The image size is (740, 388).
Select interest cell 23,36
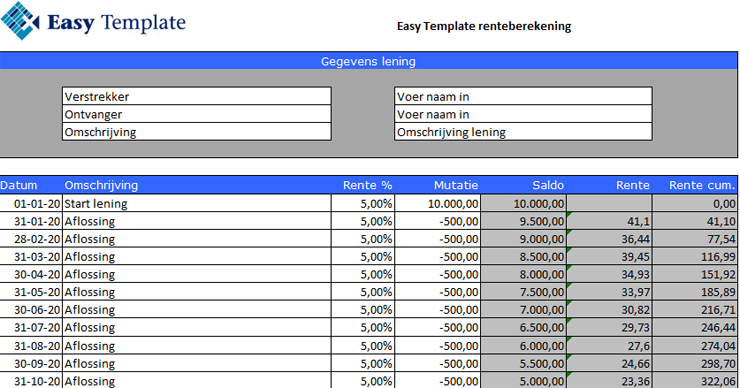click(x=610, y=380)
